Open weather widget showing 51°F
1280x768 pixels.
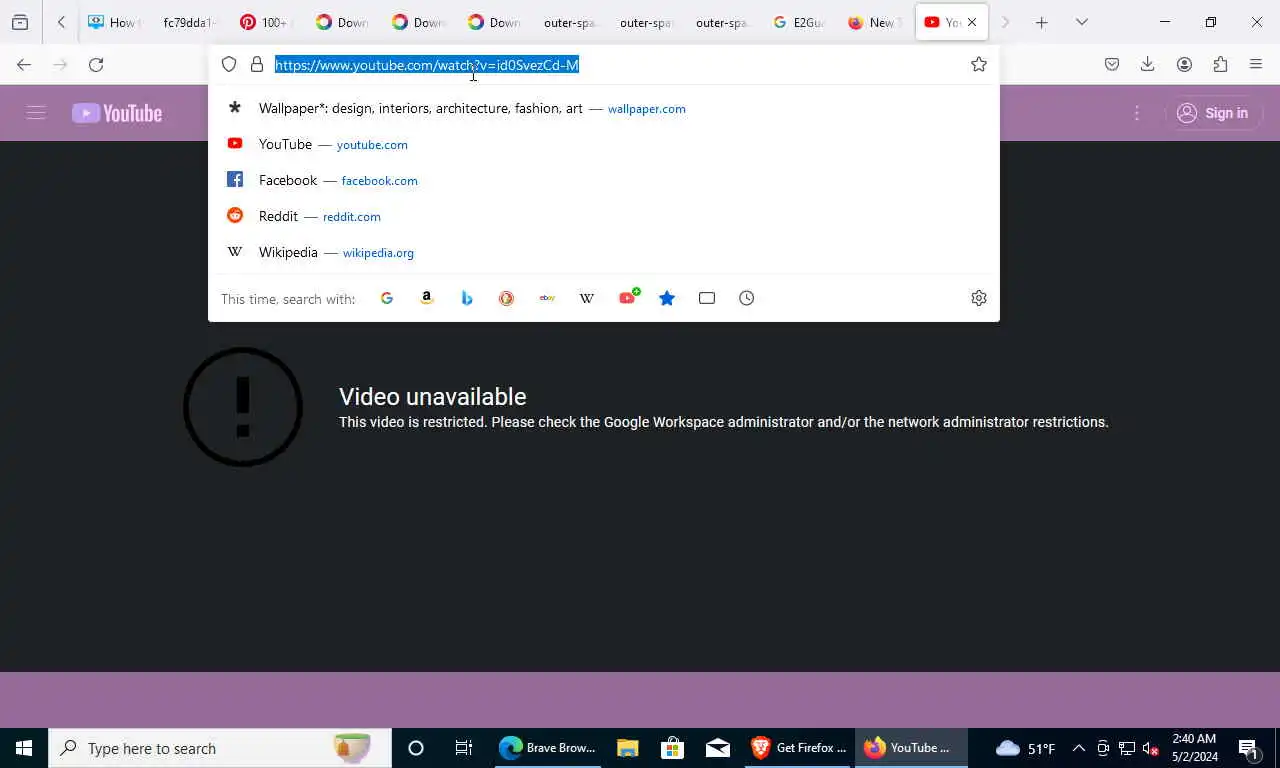(x=1026, y=748)
